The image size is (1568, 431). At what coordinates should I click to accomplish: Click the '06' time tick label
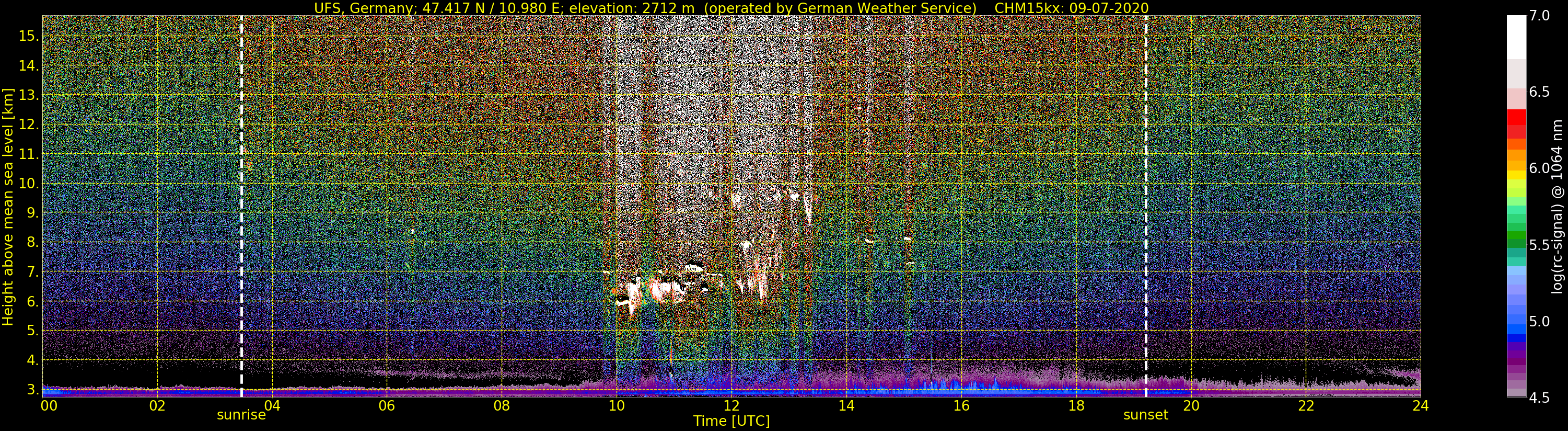point(387,406)
